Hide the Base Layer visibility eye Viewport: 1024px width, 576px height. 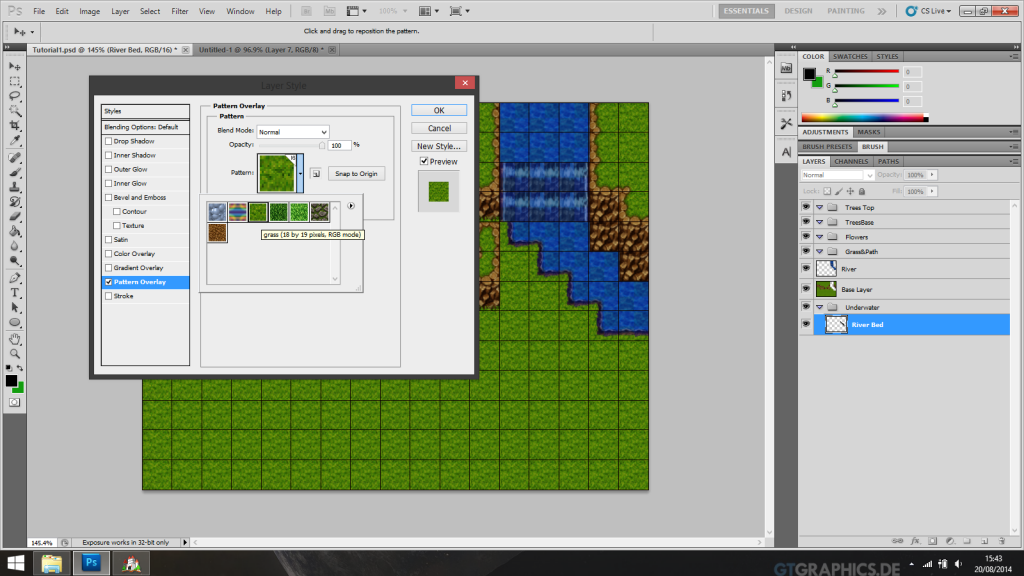click(x=806, y=289)
